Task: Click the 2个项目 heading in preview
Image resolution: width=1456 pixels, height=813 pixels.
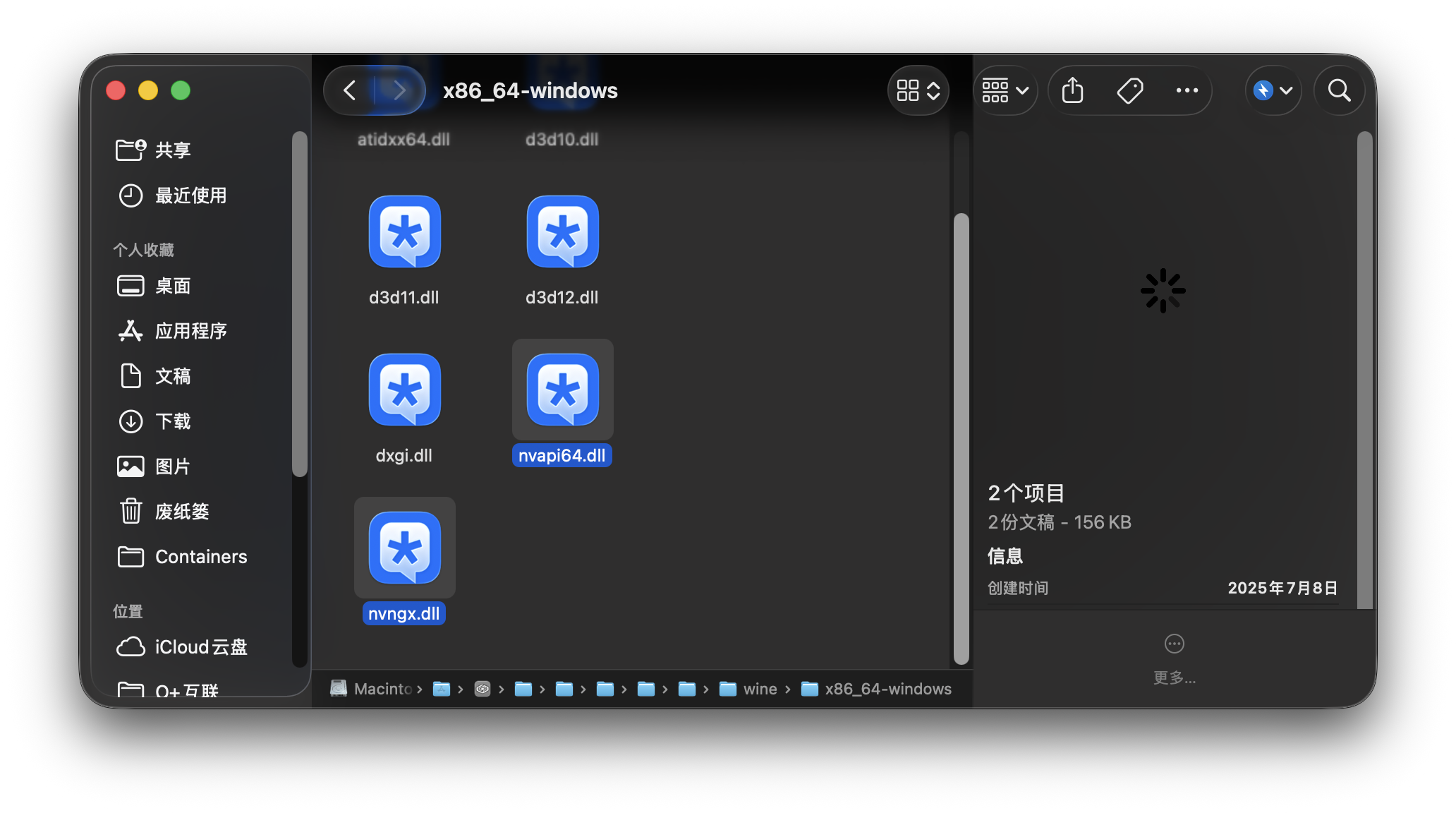Action: pyautogui.click(x=1026, y=493)
